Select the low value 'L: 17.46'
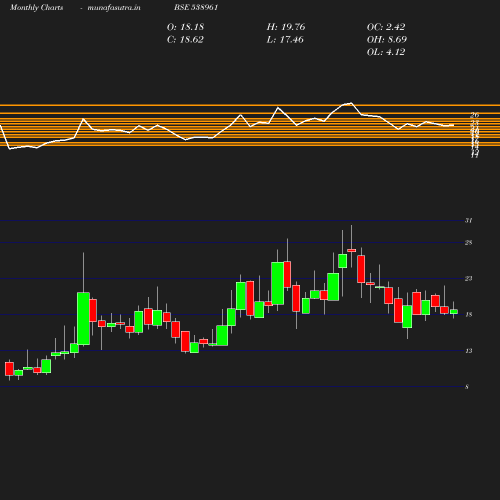 click(x=285, y=40)
